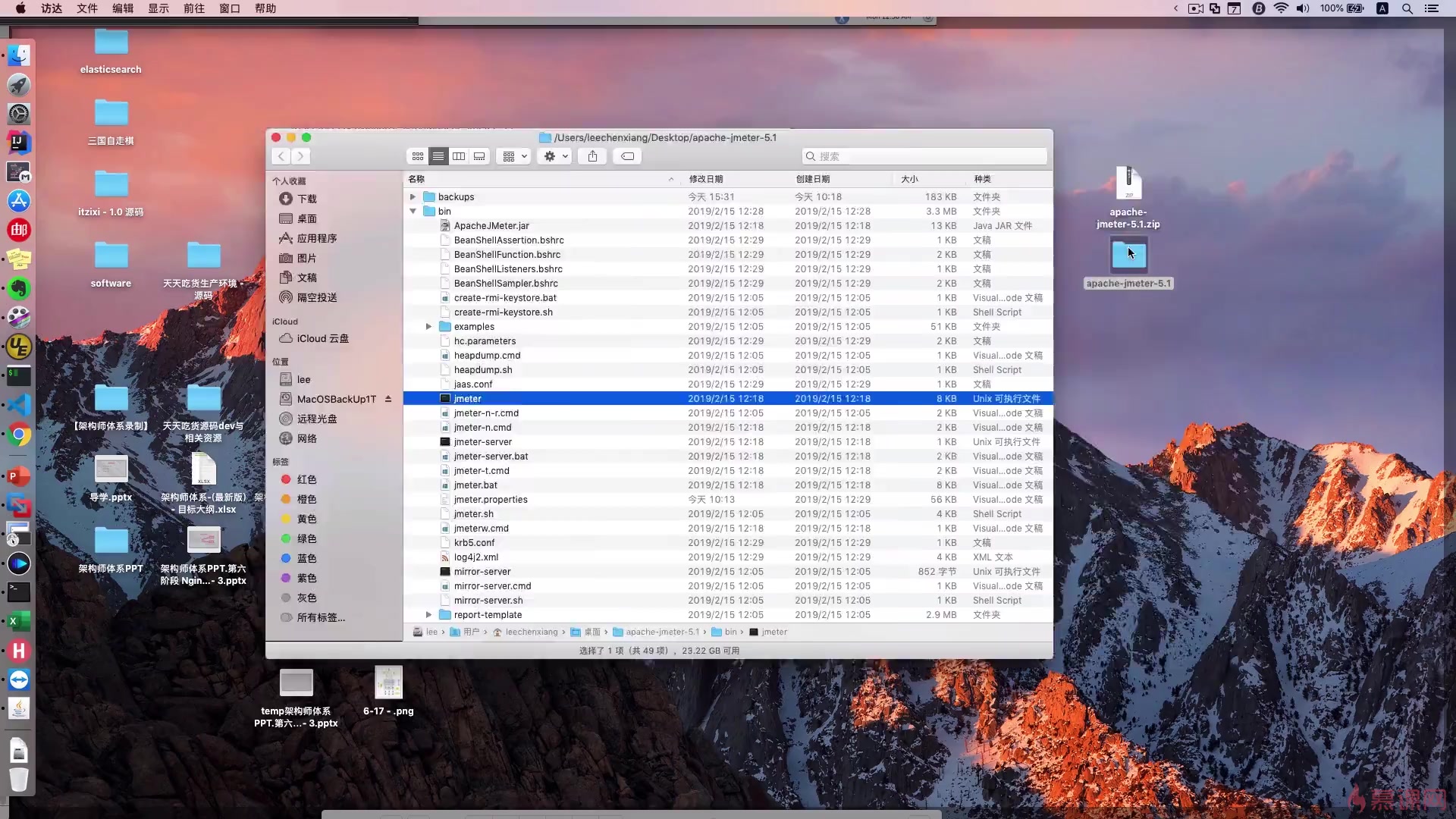Select the ApacheJMeter.jar file
Image resolution: width=1456 pixels, height=819 pixels.
point(728,226)
